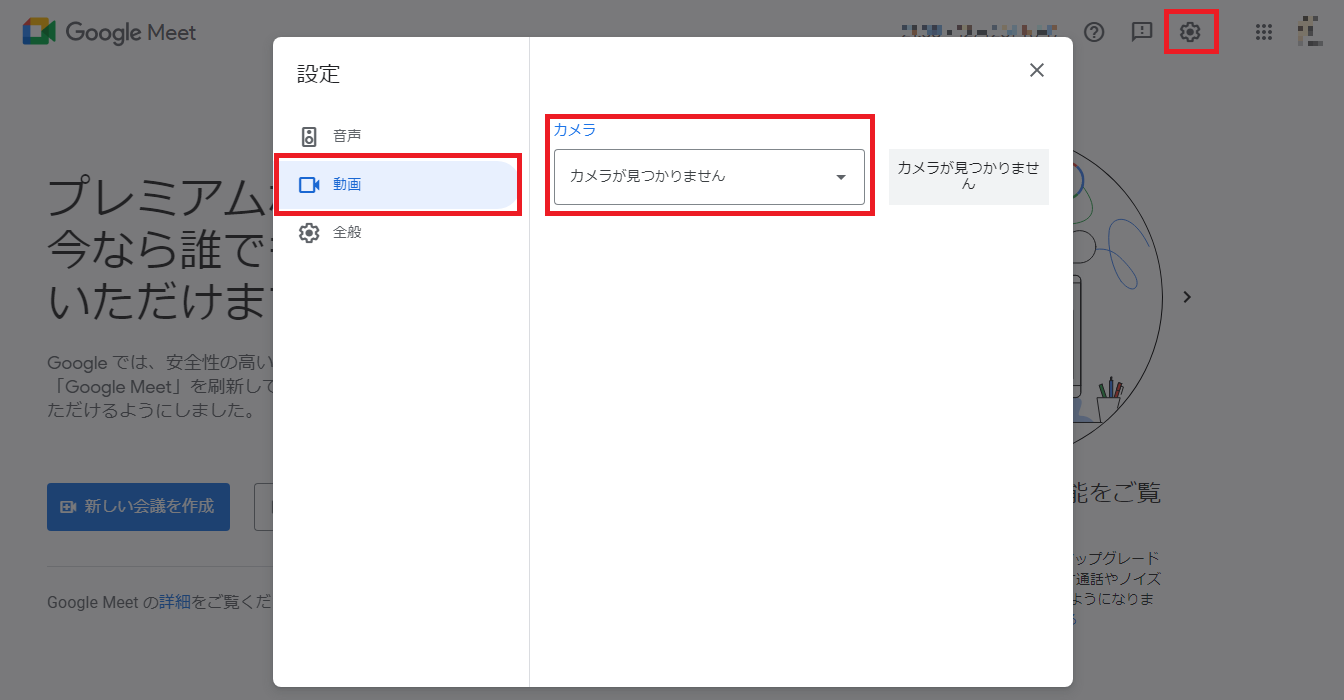Open the Google apps grid
Viewport: 1344px width, 700px height.
pyautogui.click(x=1263, y=32)
